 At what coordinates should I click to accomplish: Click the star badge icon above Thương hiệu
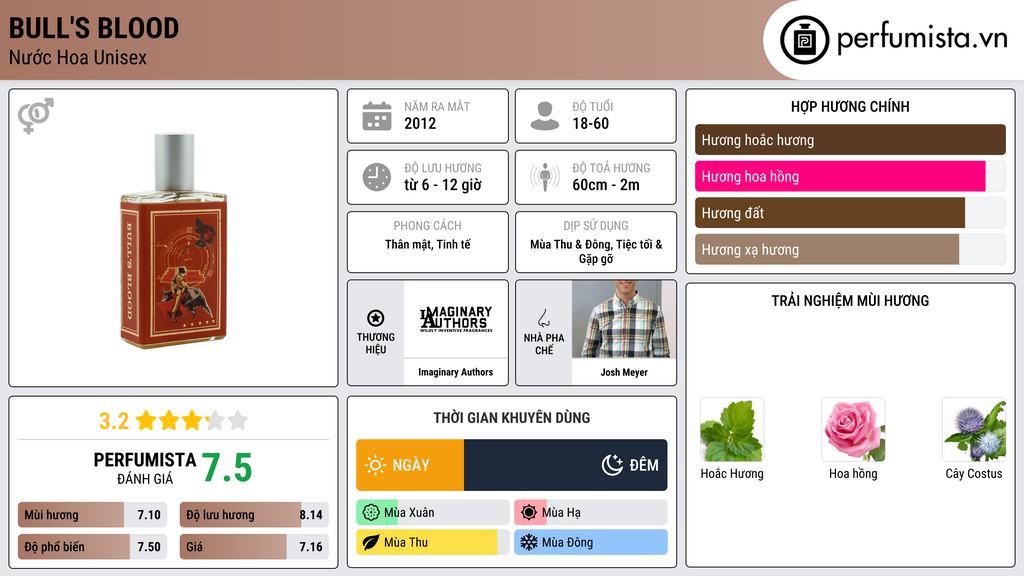pos(376,318)
